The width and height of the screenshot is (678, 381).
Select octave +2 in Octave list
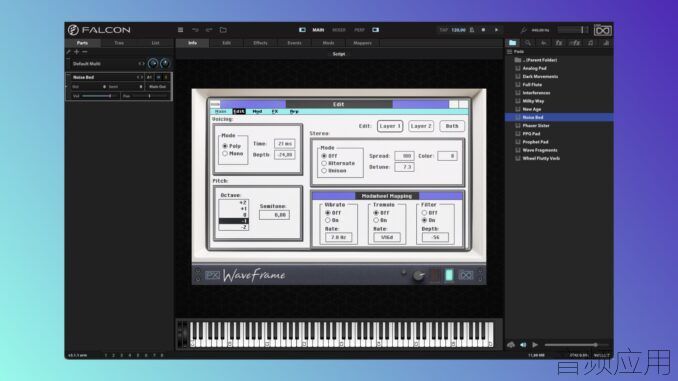point(233,202)
